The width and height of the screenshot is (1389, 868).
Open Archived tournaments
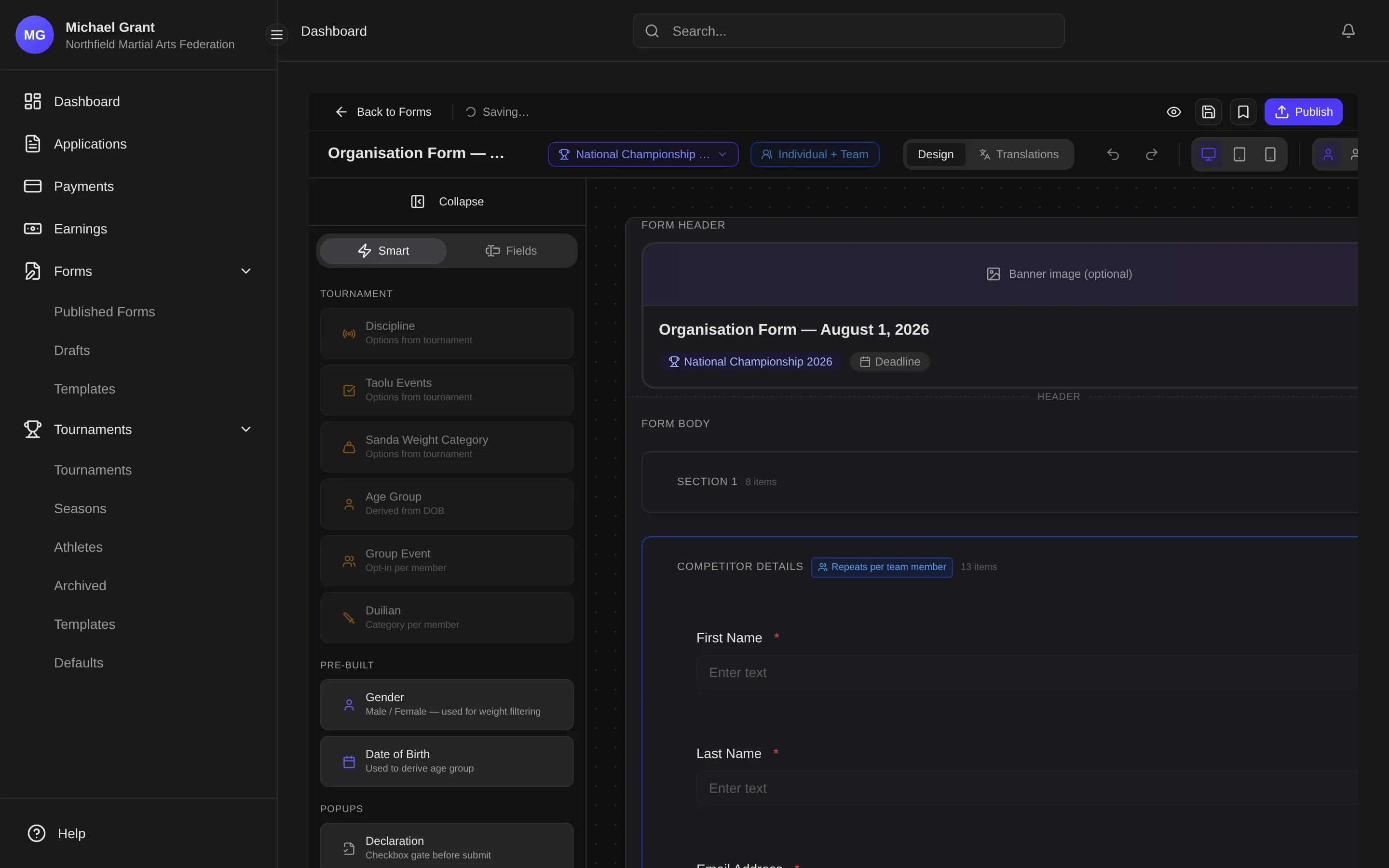coord(80,585)
